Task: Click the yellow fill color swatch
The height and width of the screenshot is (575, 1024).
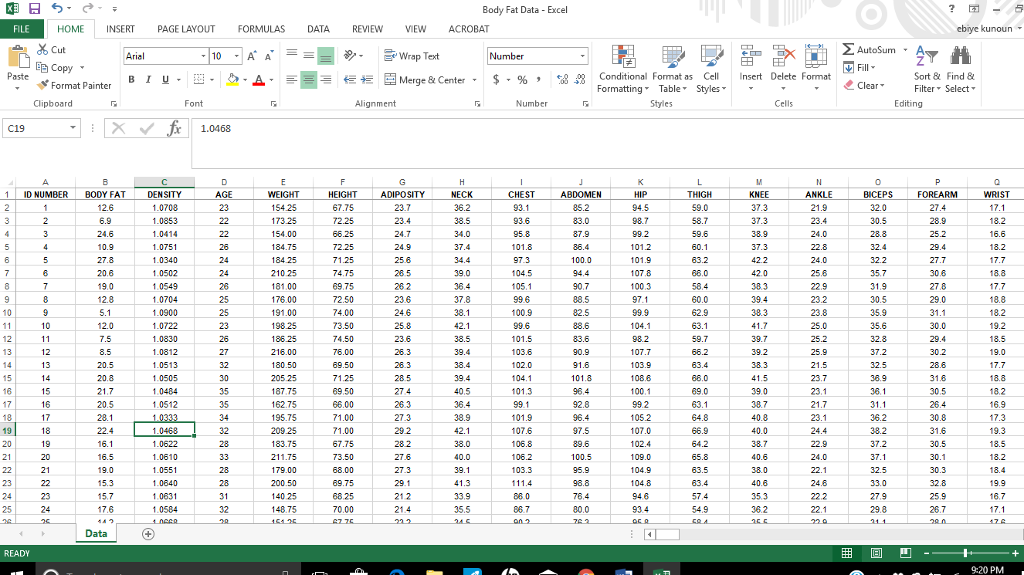Action: coord(232,80)
